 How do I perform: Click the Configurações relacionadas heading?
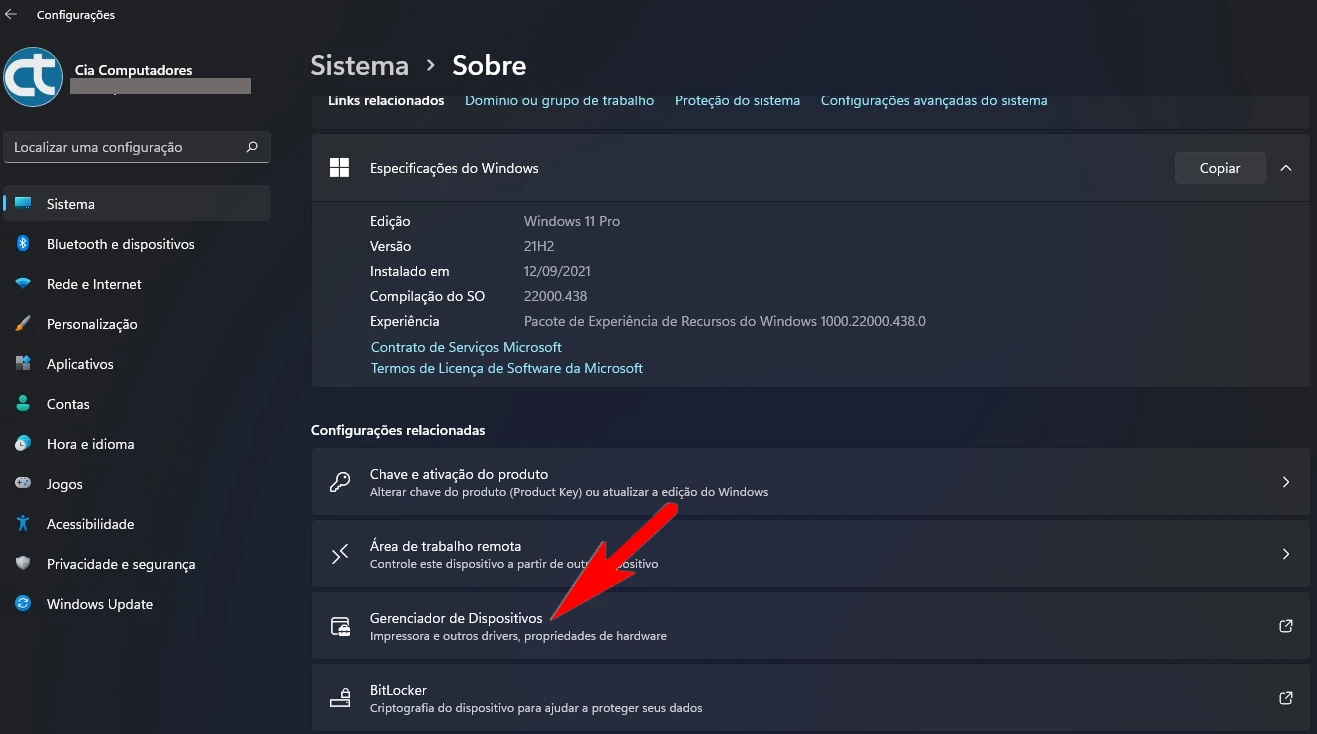(x=398, y=430)
